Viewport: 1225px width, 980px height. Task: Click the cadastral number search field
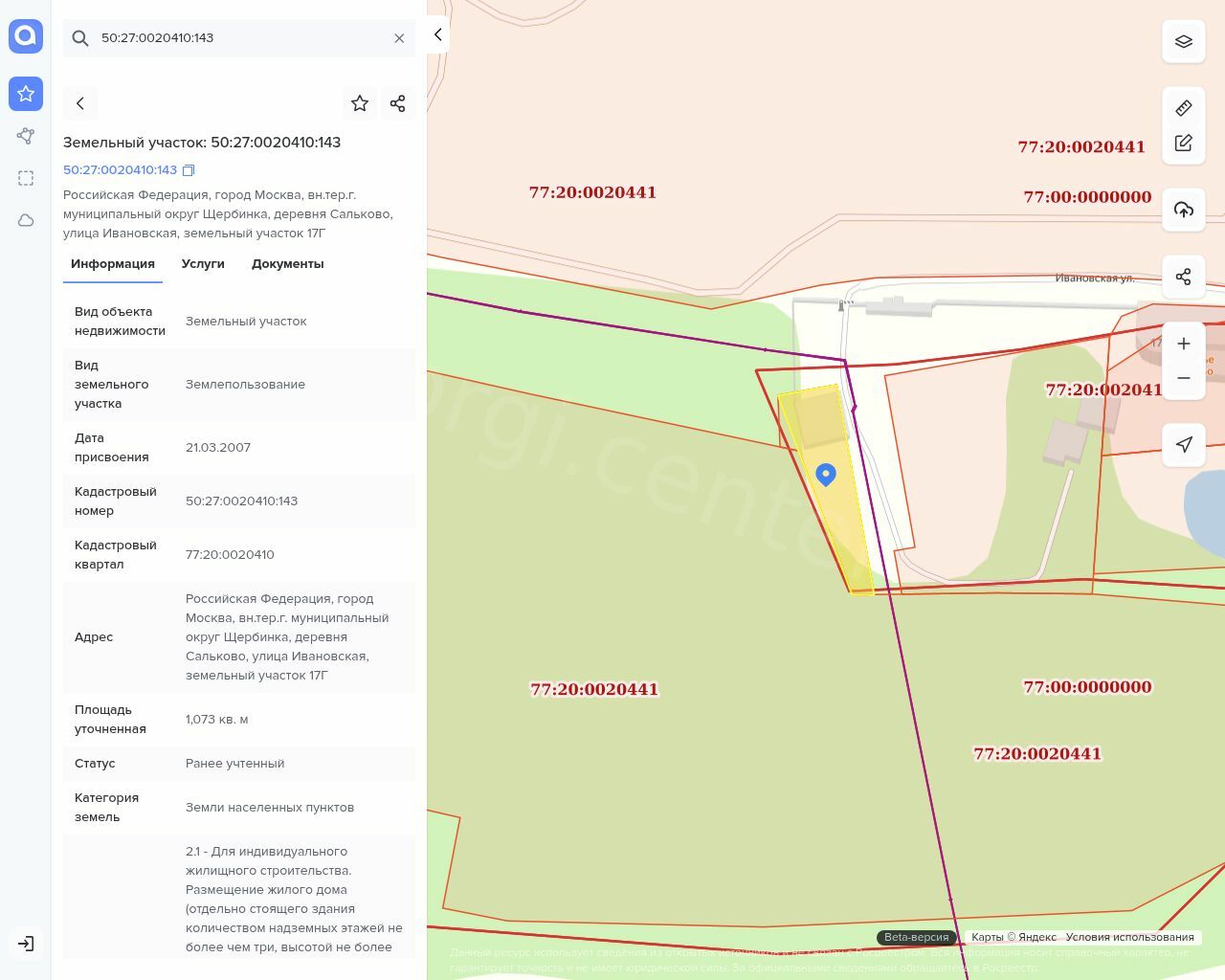[x=239, y=38]
